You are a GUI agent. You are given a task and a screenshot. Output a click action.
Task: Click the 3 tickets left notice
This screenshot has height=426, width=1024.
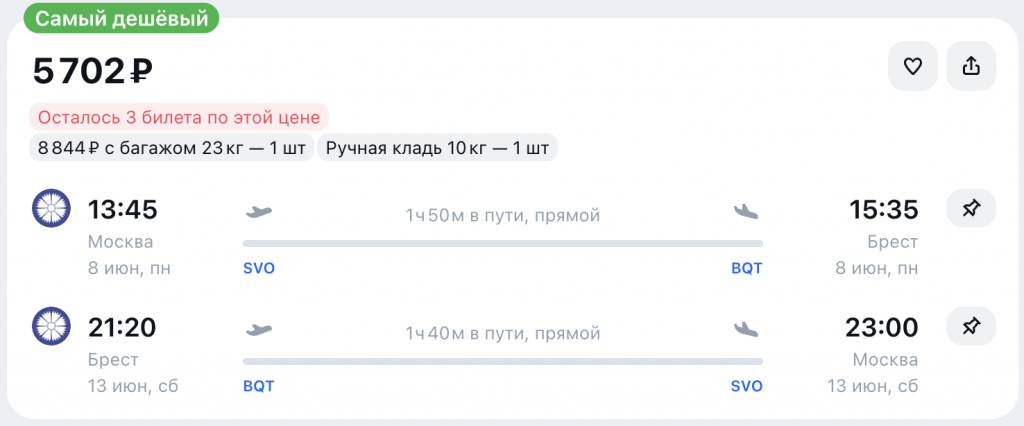coord(179,117)
